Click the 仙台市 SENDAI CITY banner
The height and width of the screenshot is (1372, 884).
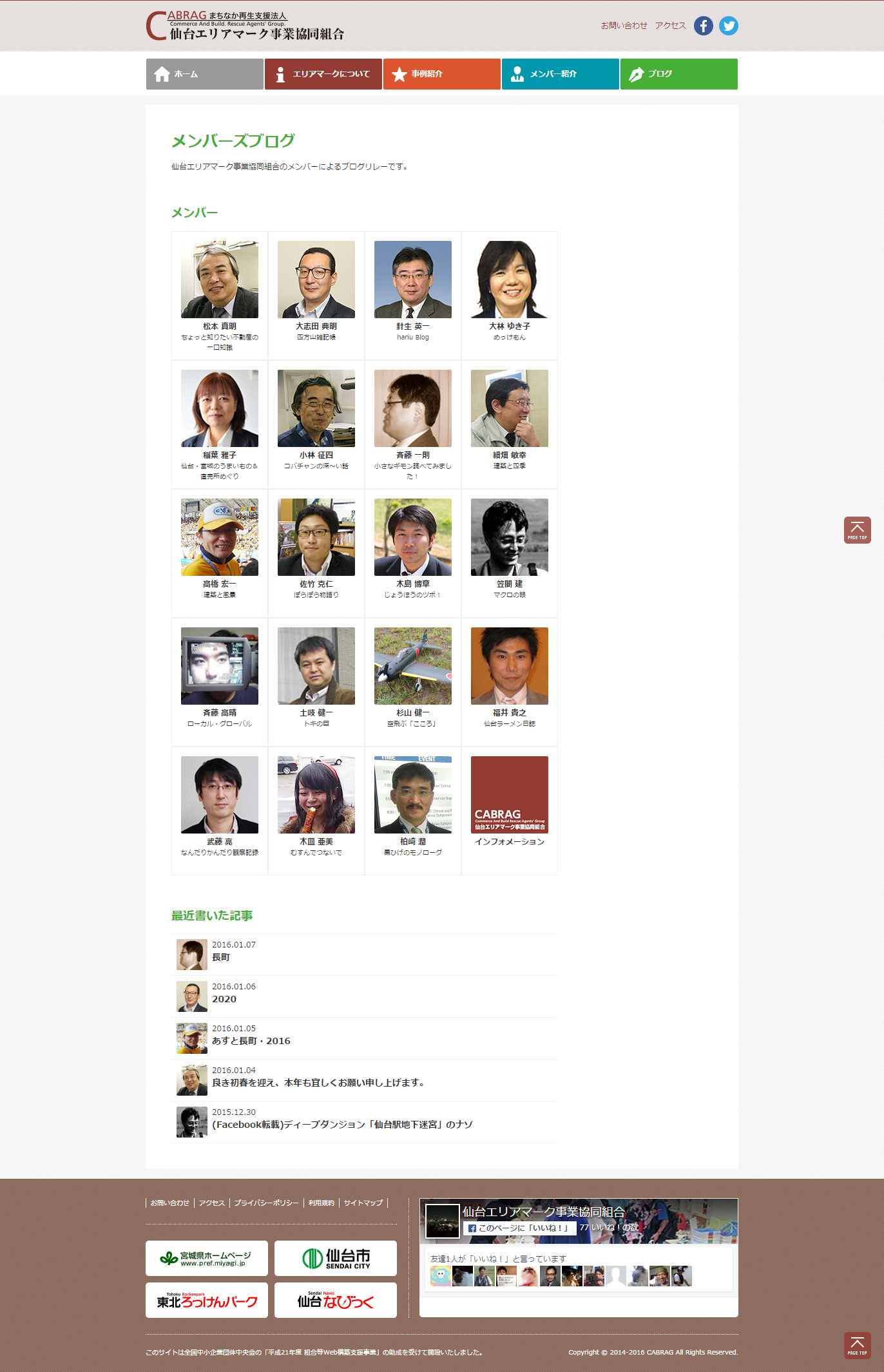point(336,1258)
